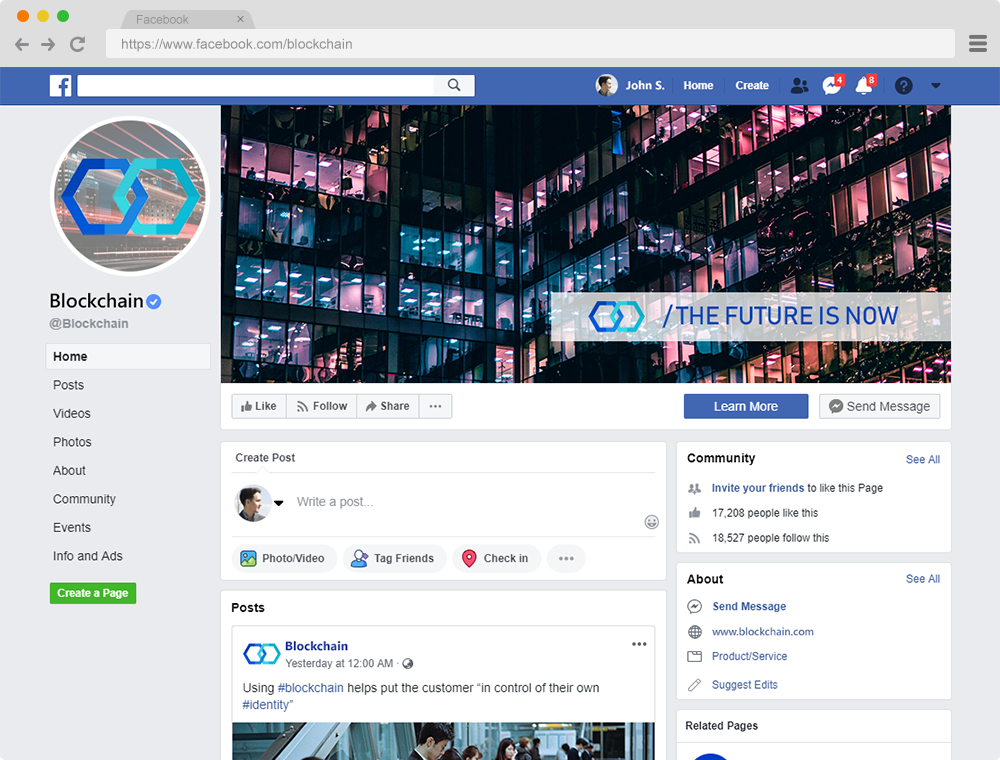Click Tag Friends button

point(394,559)
